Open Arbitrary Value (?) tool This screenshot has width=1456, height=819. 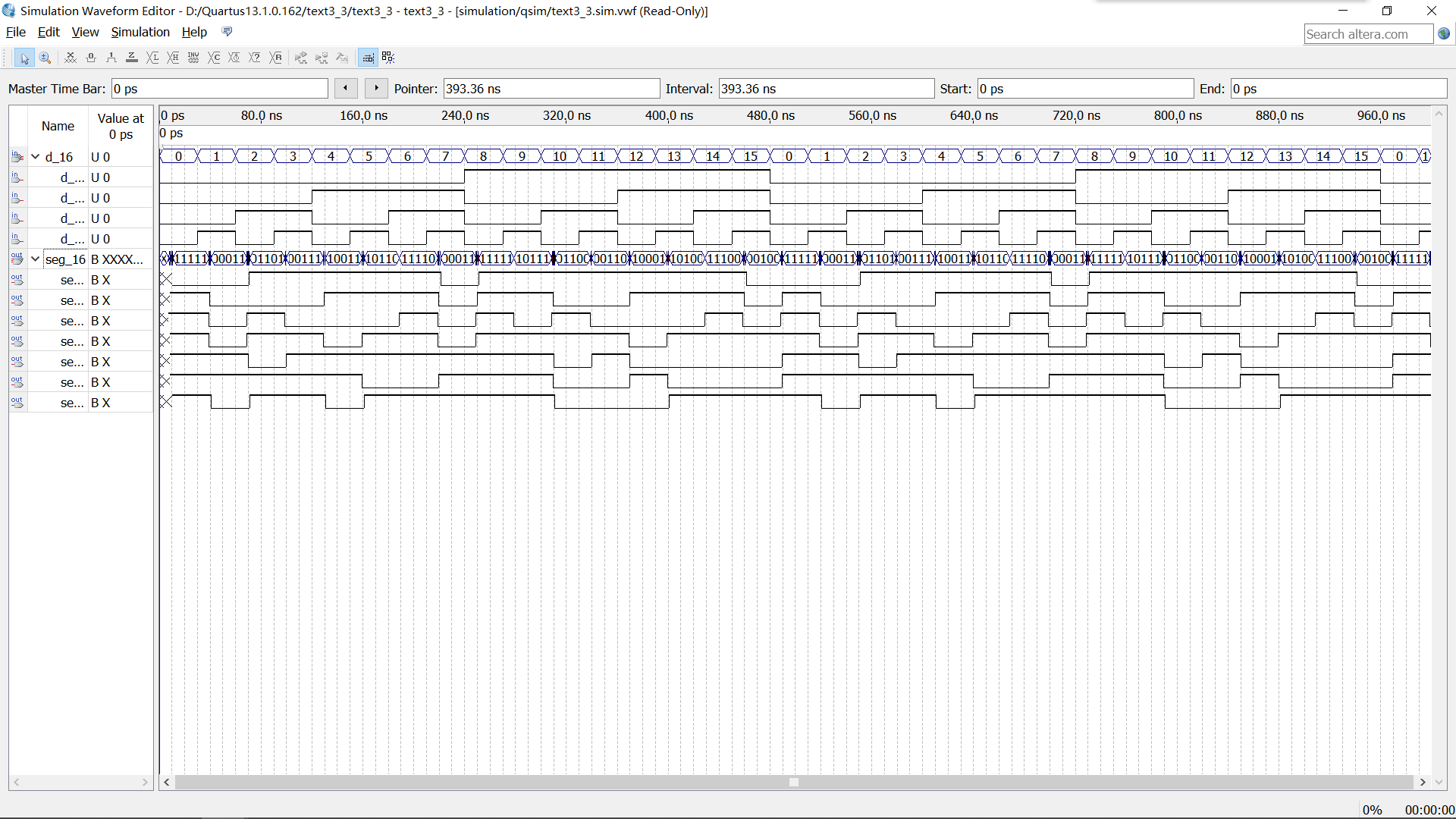coord(255,58)
